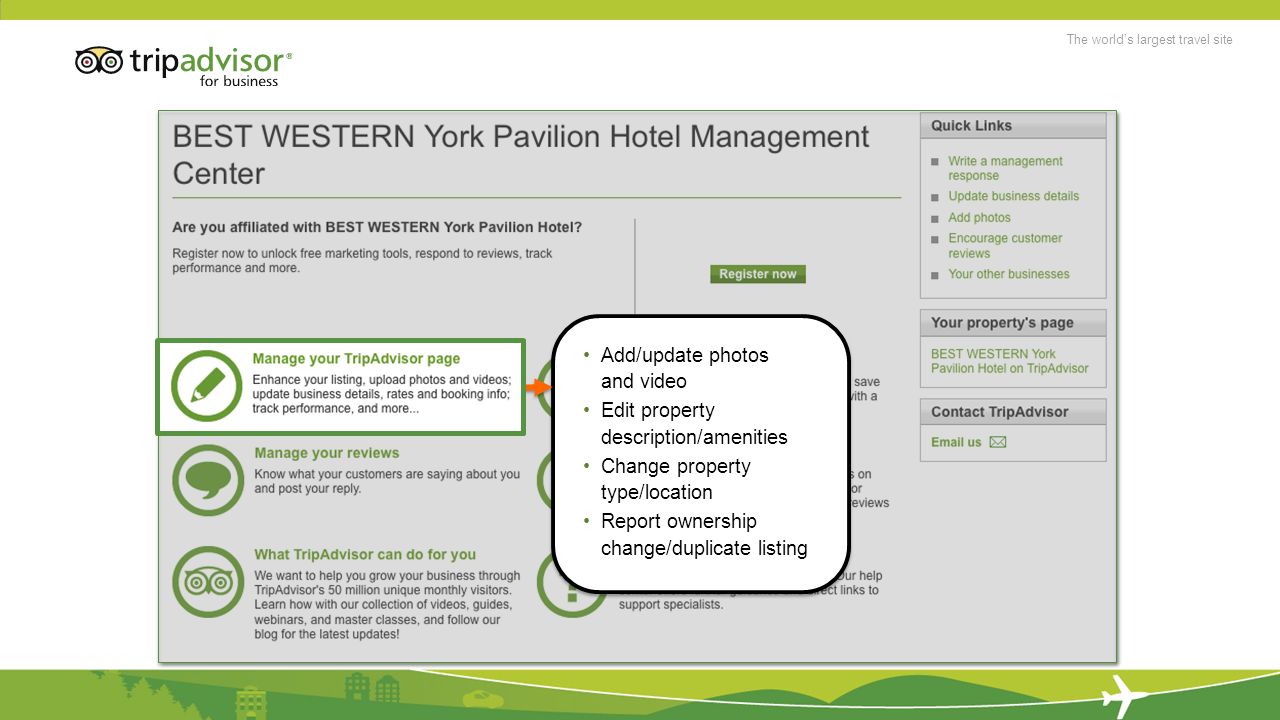The image size is (1280, 720).
Task: Open Encourage customer reviews link
Action: pyautogui.click(x=1005, y=246)
